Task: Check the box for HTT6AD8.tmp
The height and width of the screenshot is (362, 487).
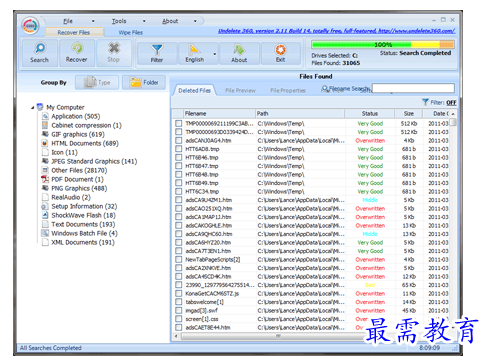Action: coord(179,149)
